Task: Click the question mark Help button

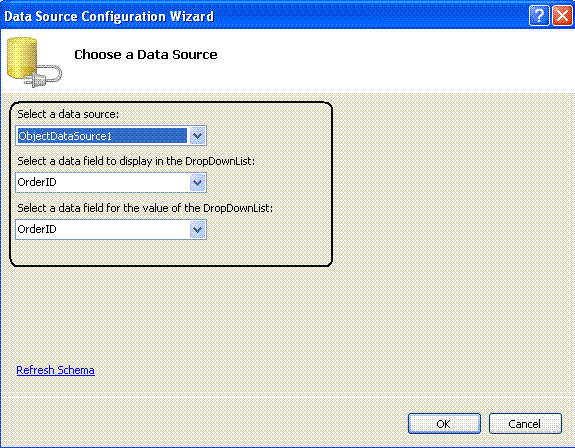Action: (539, 16)
